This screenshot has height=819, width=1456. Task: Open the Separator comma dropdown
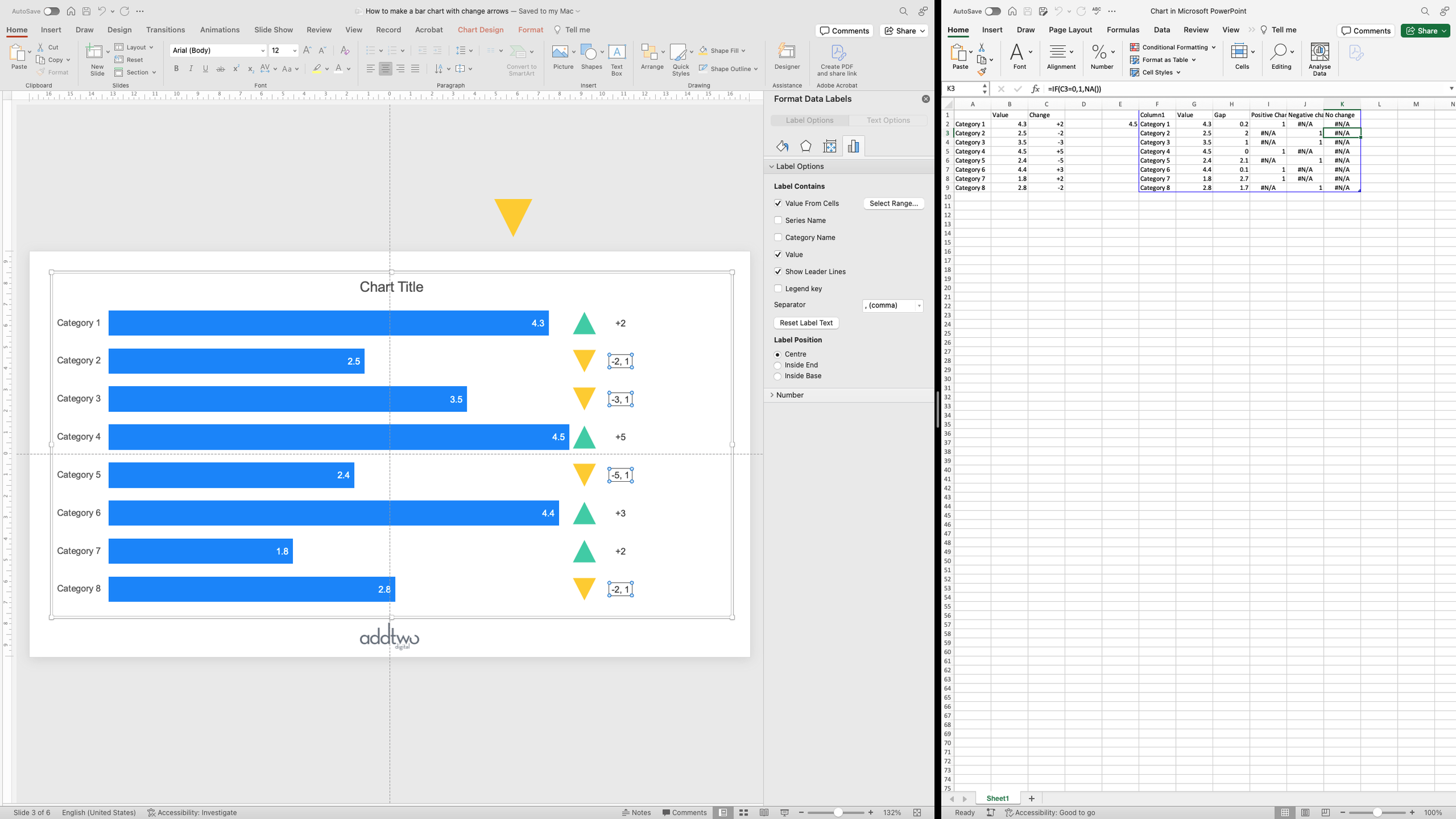point(893,305)
